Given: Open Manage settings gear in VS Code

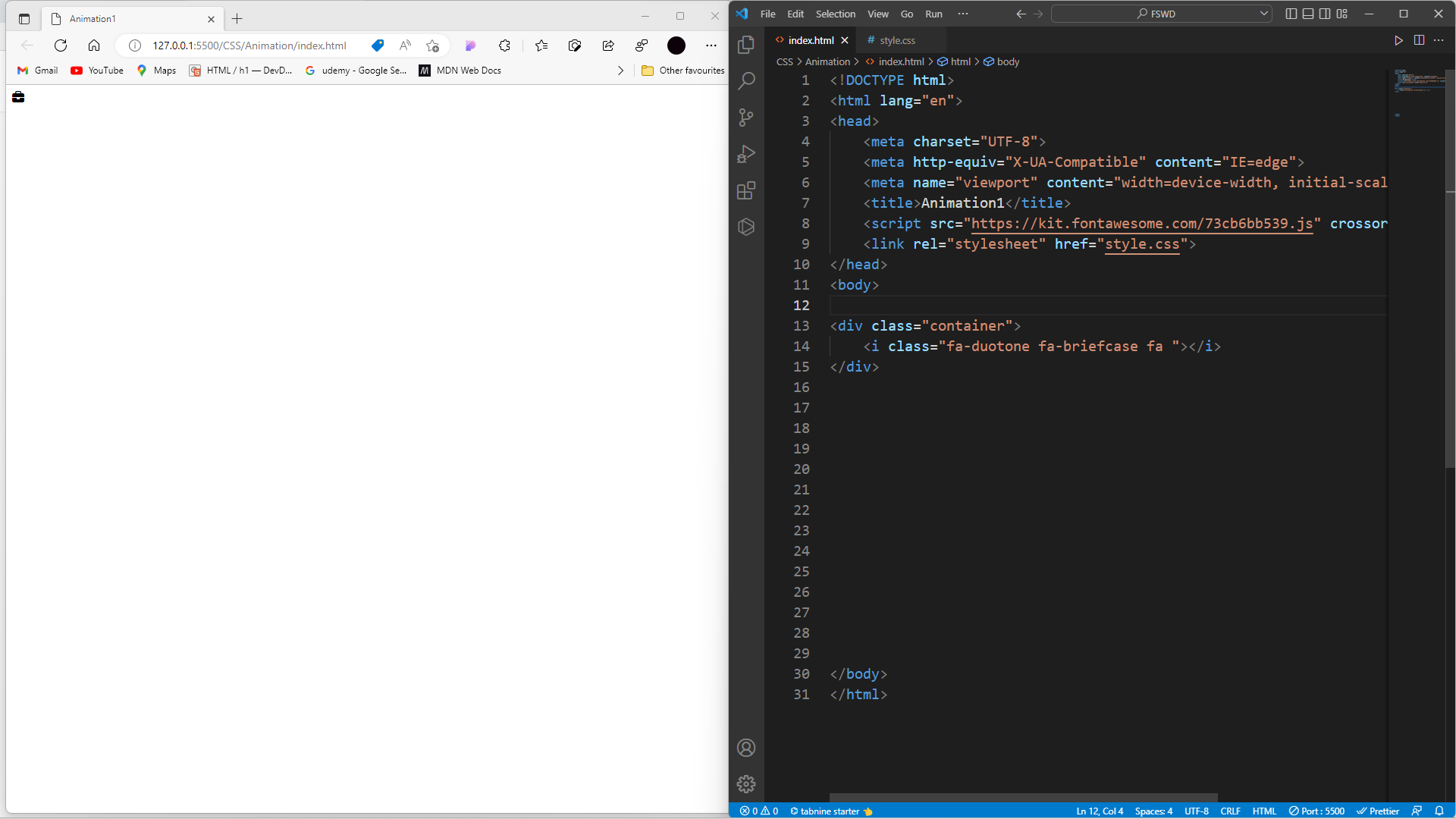Looking at the screenshot, I should click(746, 783).
